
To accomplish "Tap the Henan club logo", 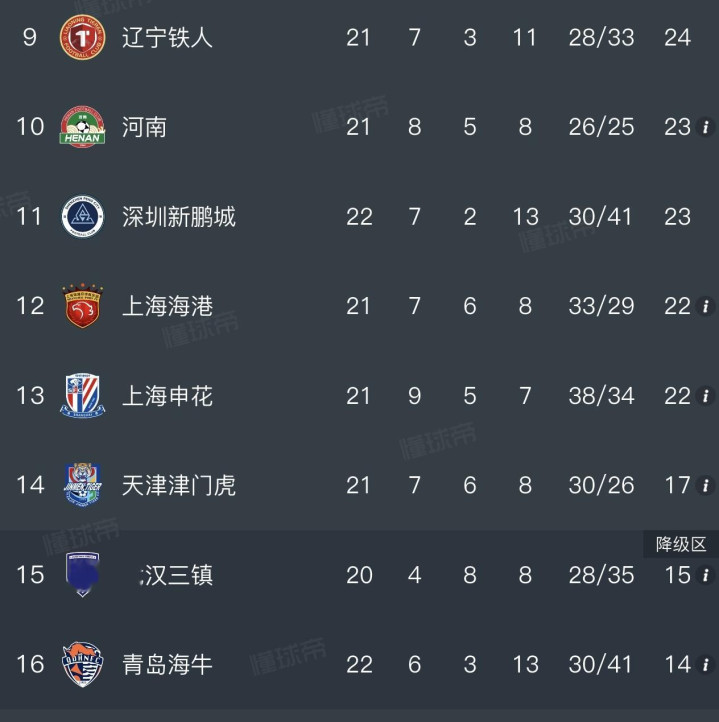I will pyautogui.click(x=82, y=127).
